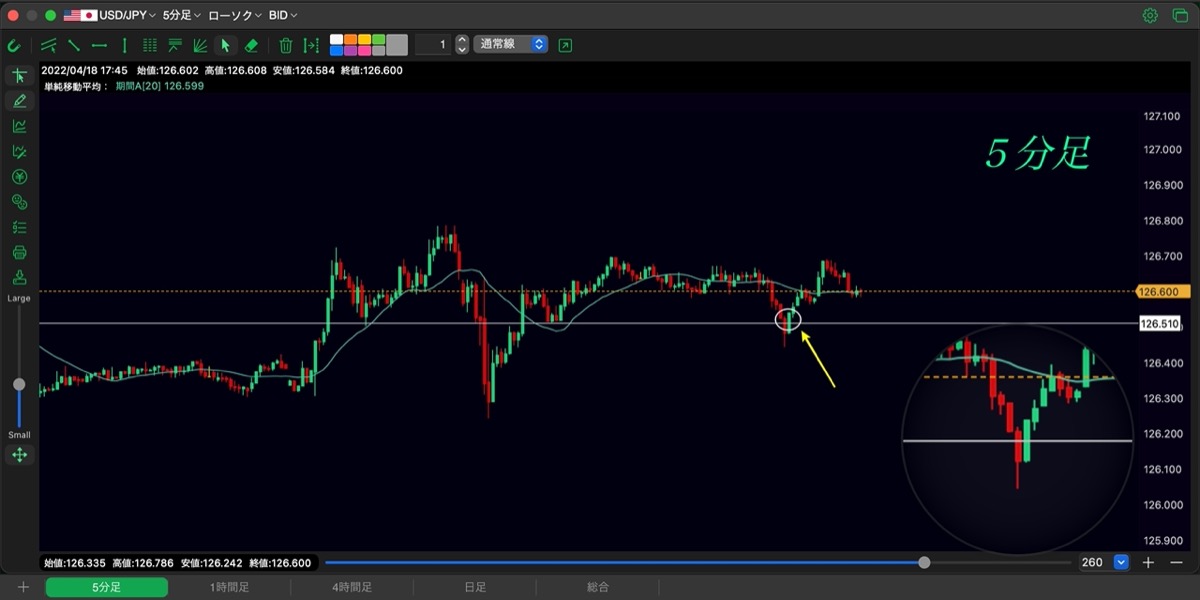
Task: Toggle the crosshair cursor in sidebar
Action: pyautogui.click(x=19, y=76)
